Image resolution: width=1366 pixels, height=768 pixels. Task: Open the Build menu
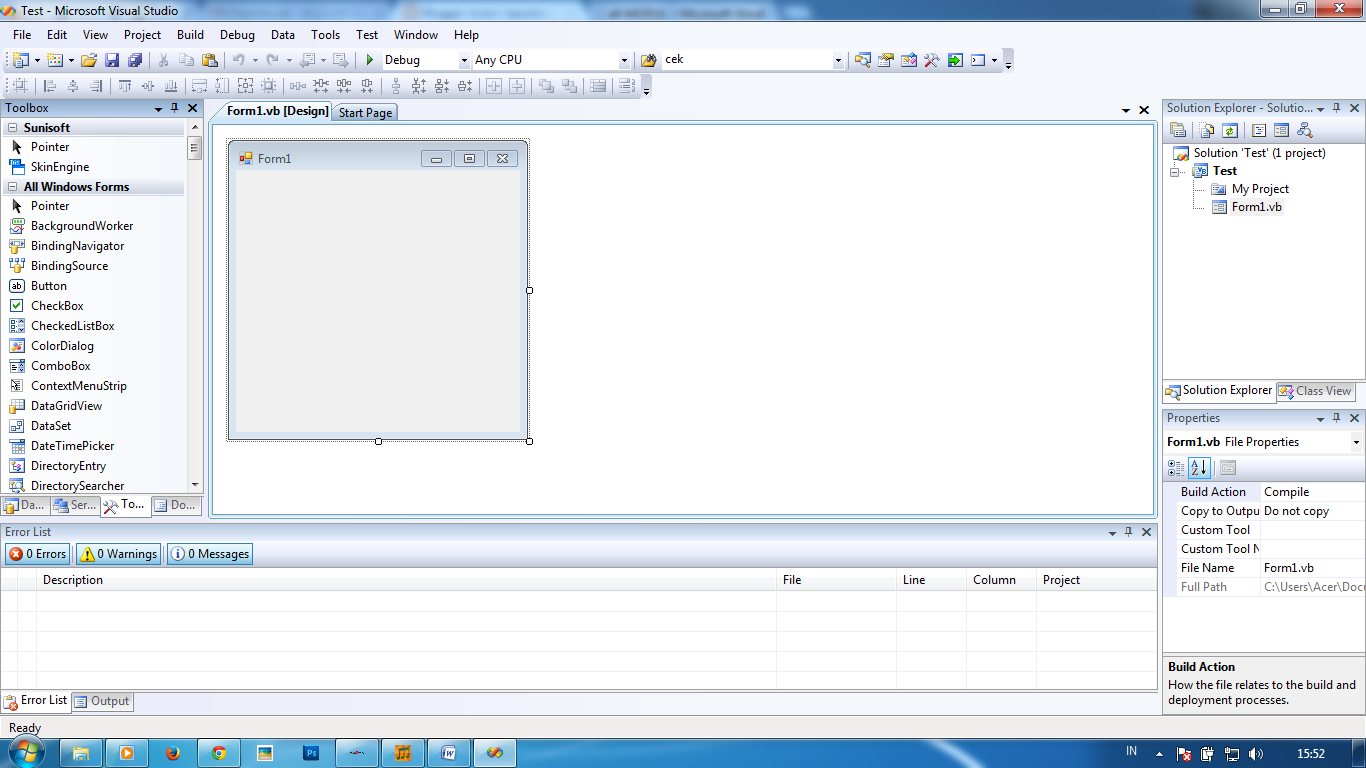pos(190,34)
